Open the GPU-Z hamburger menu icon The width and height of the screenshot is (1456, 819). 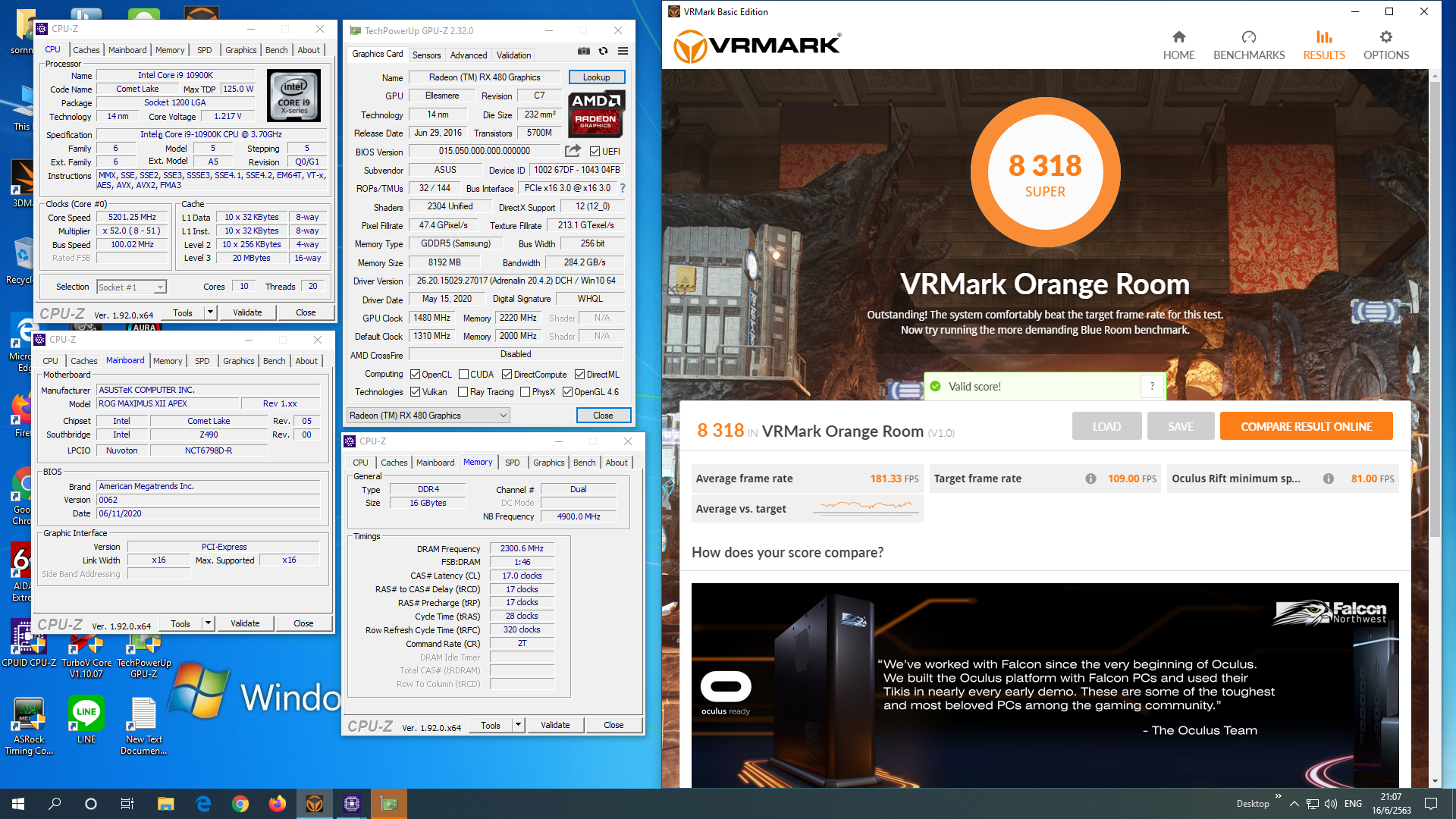coord(623,51)
